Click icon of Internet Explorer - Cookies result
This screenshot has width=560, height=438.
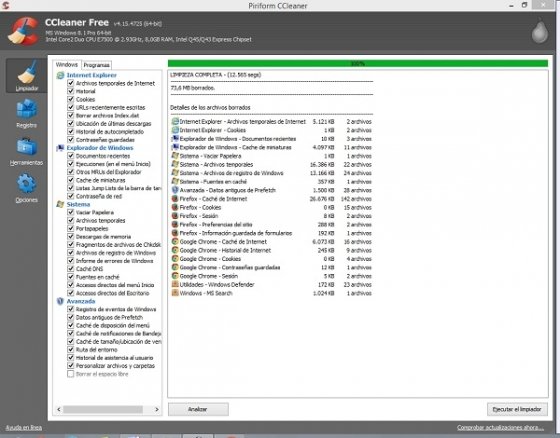(x=175, y=130)
